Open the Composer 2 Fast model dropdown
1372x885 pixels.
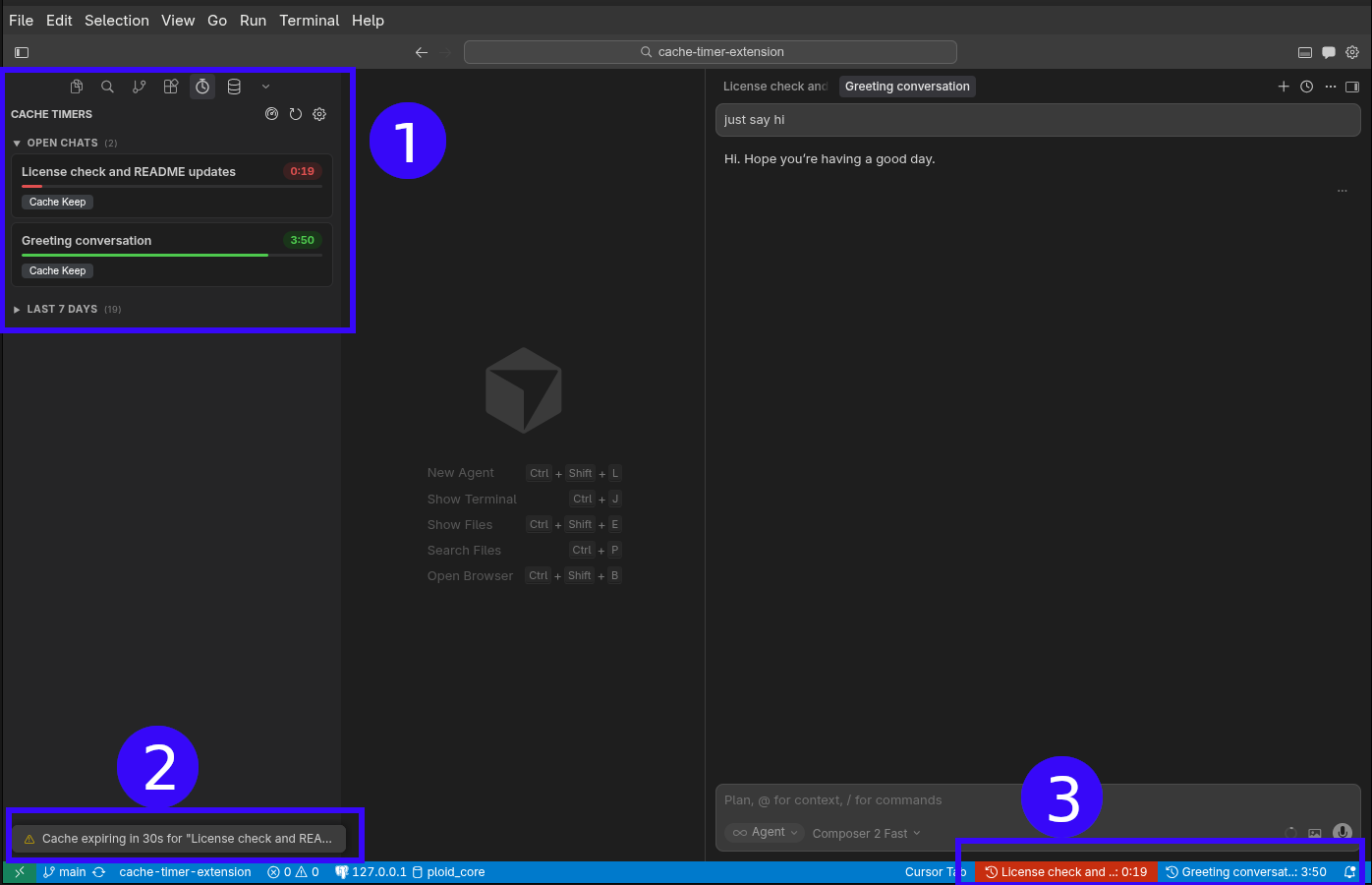point(866,833)
